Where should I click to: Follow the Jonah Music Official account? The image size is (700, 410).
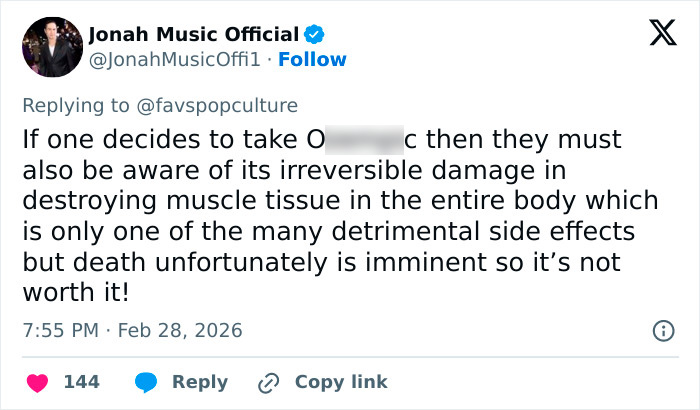(x=313, y=60)
